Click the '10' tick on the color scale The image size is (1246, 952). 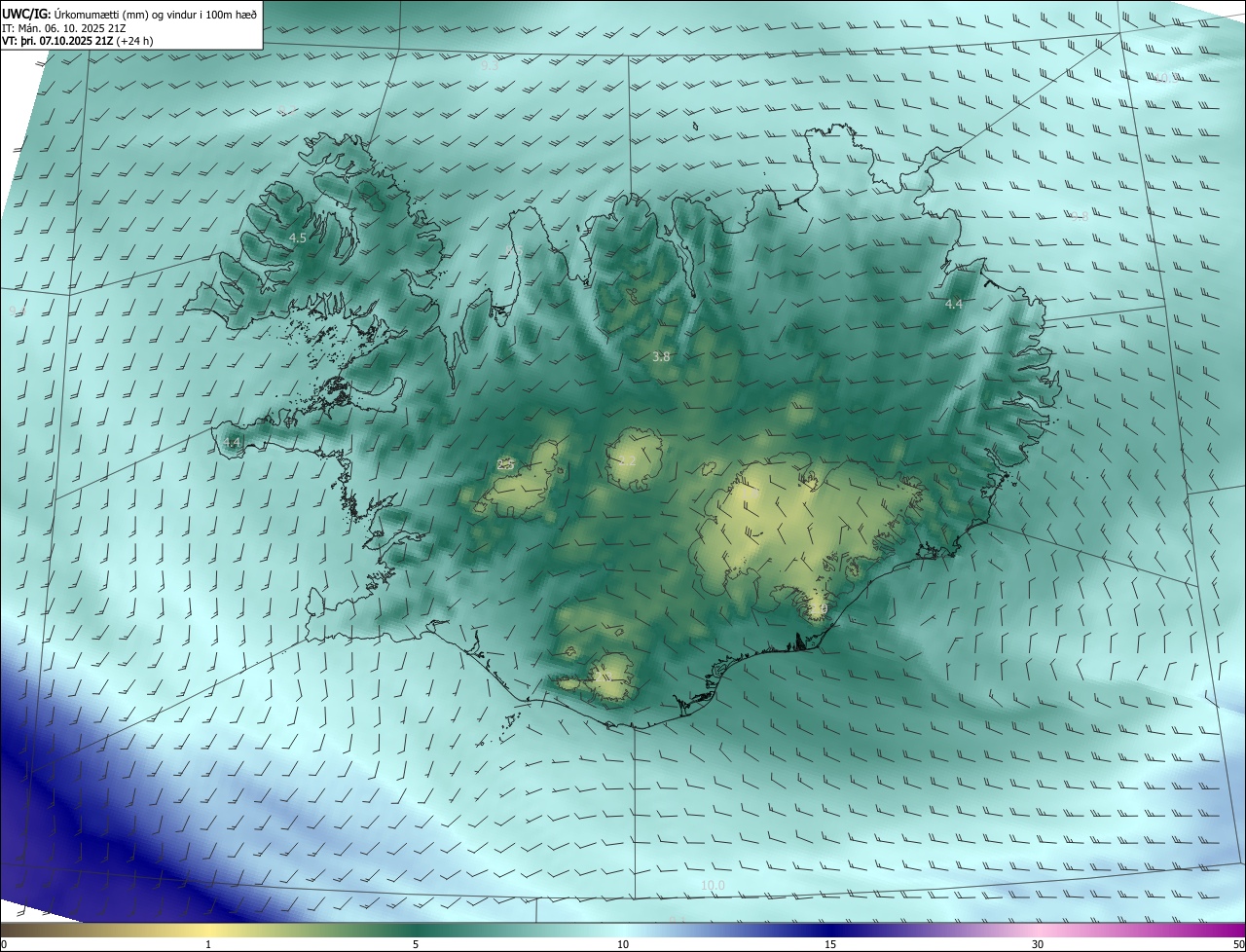(623, 944)
